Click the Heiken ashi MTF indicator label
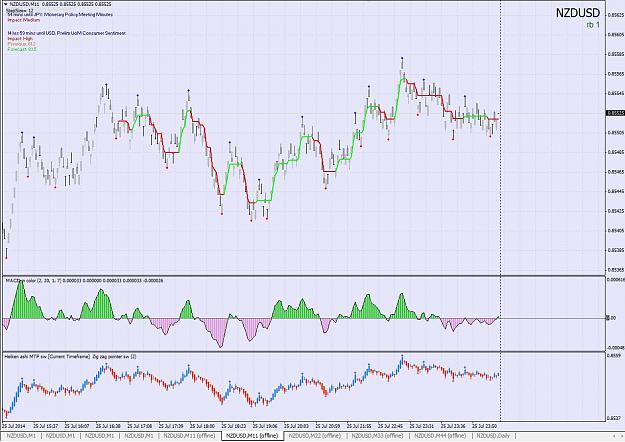 pyautogui.click(x=70, y=356)
